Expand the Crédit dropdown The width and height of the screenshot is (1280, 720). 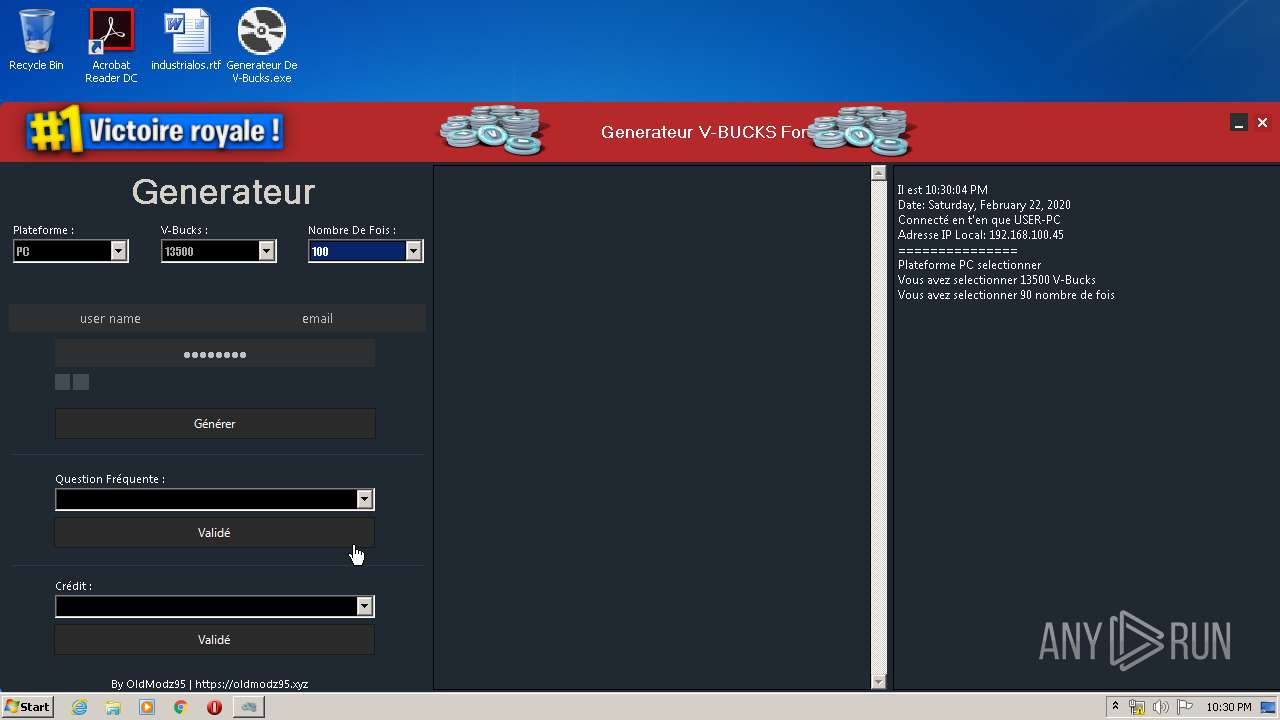365,606
